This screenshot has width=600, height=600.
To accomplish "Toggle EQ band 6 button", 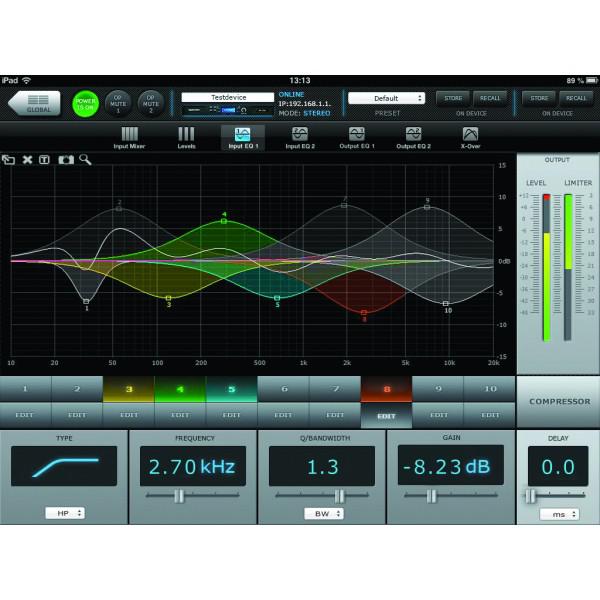I will tap(284, 389).
